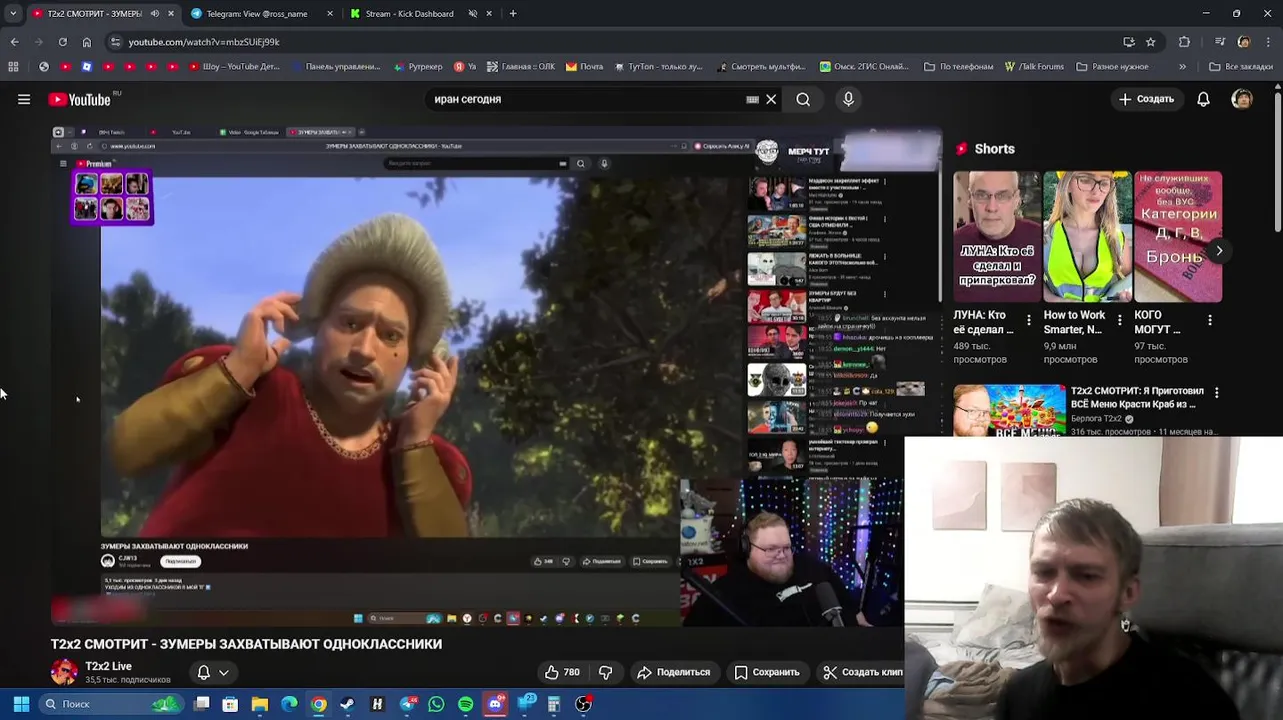Go back in browser history
The width and height of the screenshot is (1283, 720).
pos(14,42)
